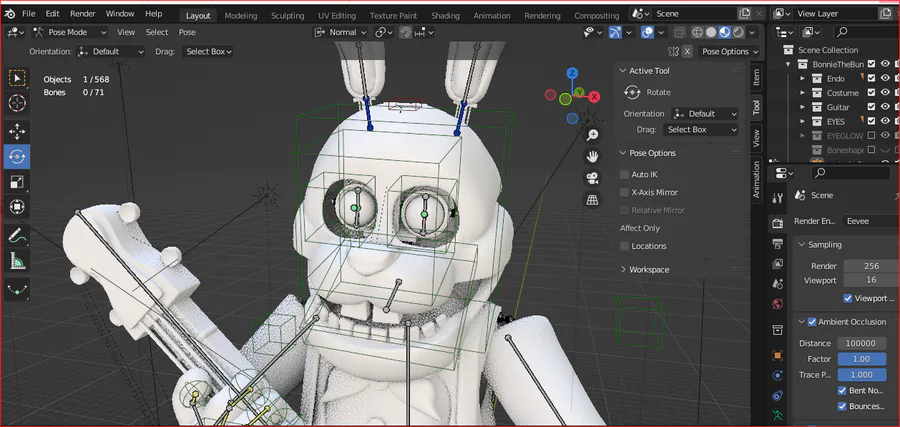Collapse the Sampling panel

coord(802,244)
